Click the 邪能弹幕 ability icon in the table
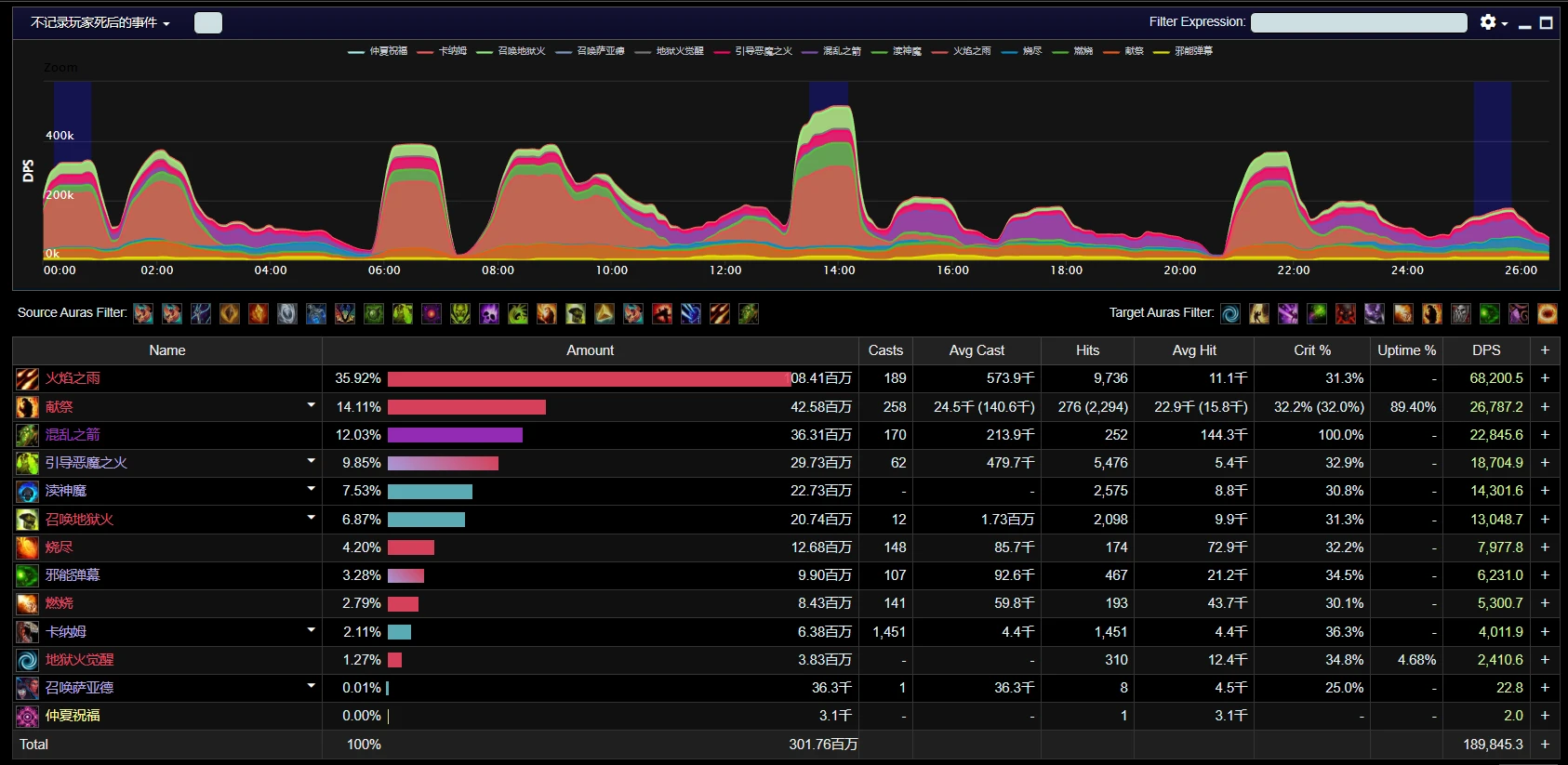 coord(27,575)
